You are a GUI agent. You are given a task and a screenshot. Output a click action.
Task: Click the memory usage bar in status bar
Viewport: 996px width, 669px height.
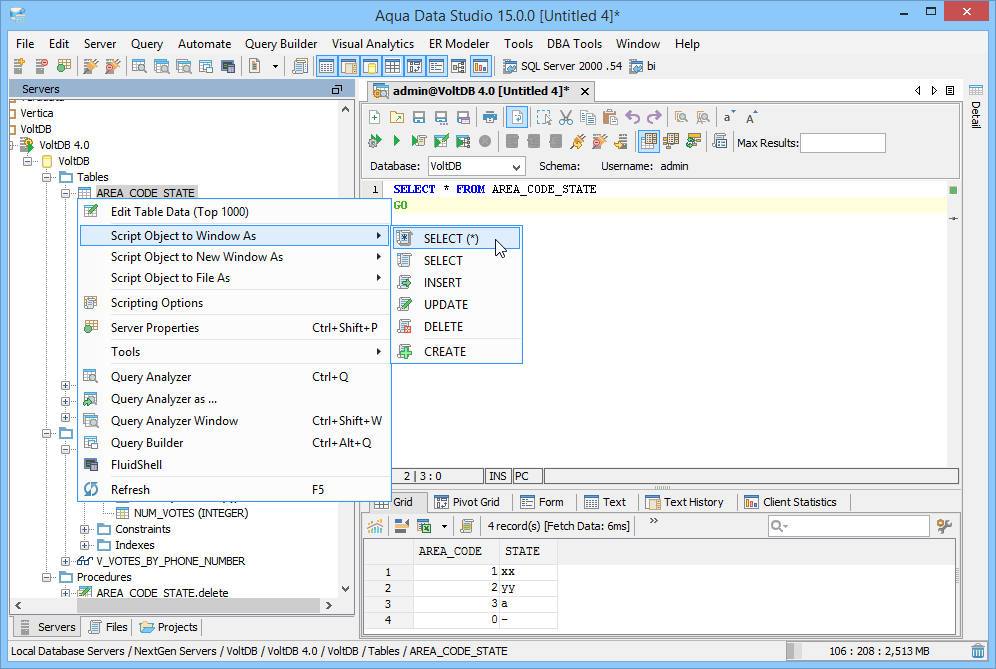click(877, 651)
